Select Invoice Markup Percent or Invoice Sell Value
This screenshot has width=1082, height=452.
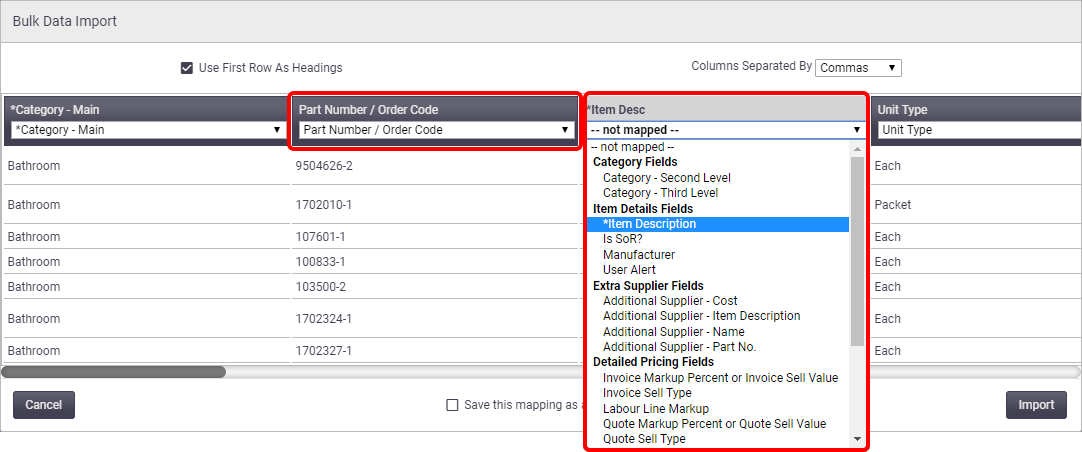720,378
